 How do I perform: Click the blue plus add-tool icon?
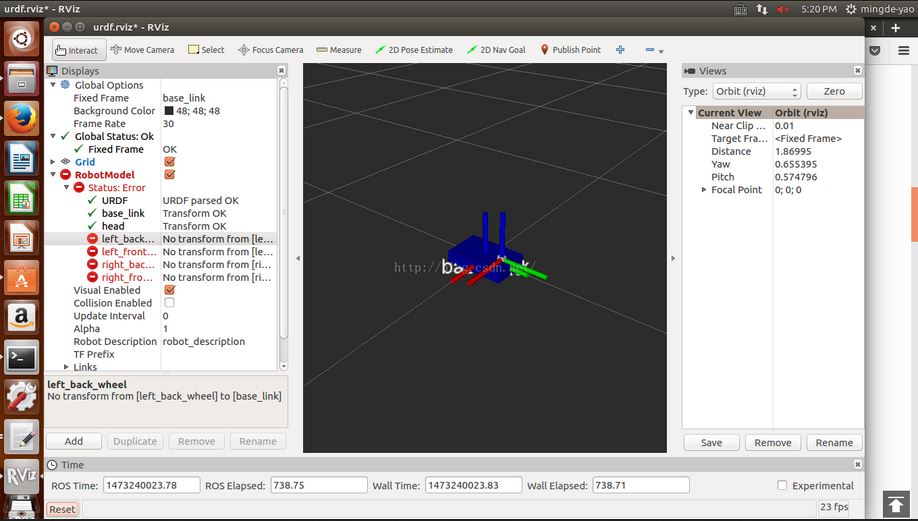(x=620, y=50)
